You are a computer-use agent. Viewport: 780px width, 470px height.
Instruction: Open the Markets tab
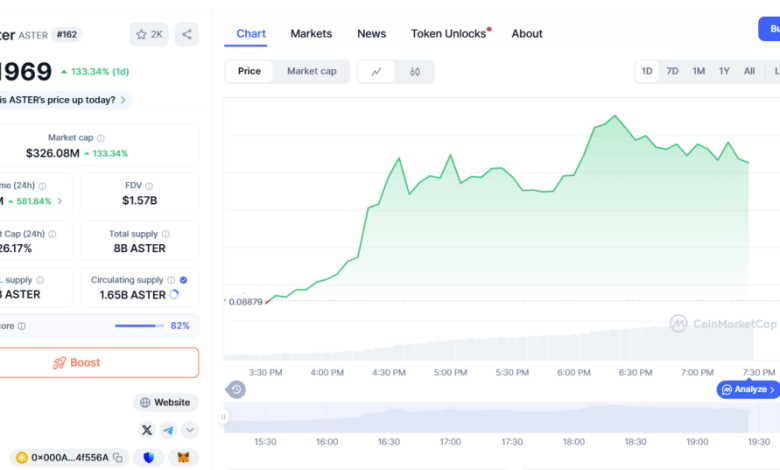tap(311, 34)
